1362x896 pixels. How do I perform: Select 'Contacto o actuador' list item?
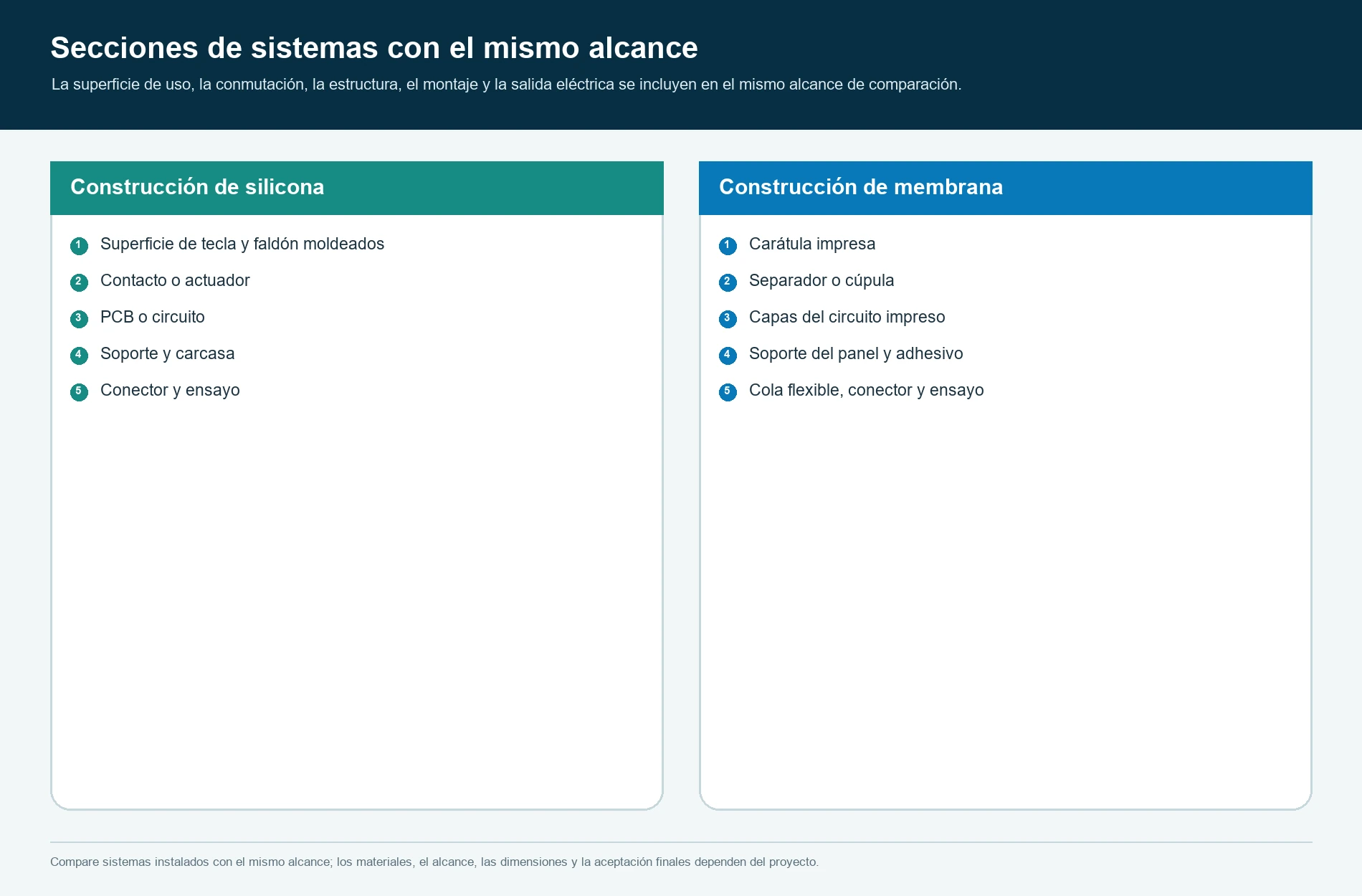[x=175, y=281]
